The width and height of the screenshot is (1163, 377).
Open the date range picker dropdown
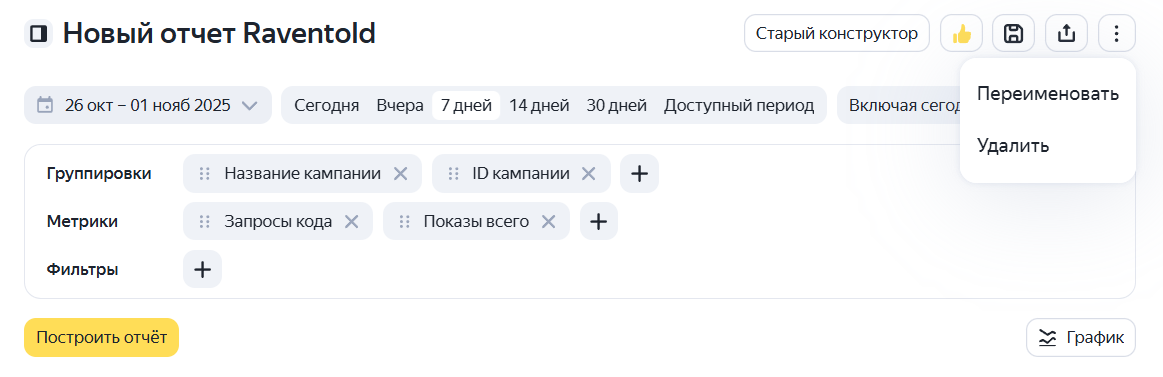[x=148, y=105]
